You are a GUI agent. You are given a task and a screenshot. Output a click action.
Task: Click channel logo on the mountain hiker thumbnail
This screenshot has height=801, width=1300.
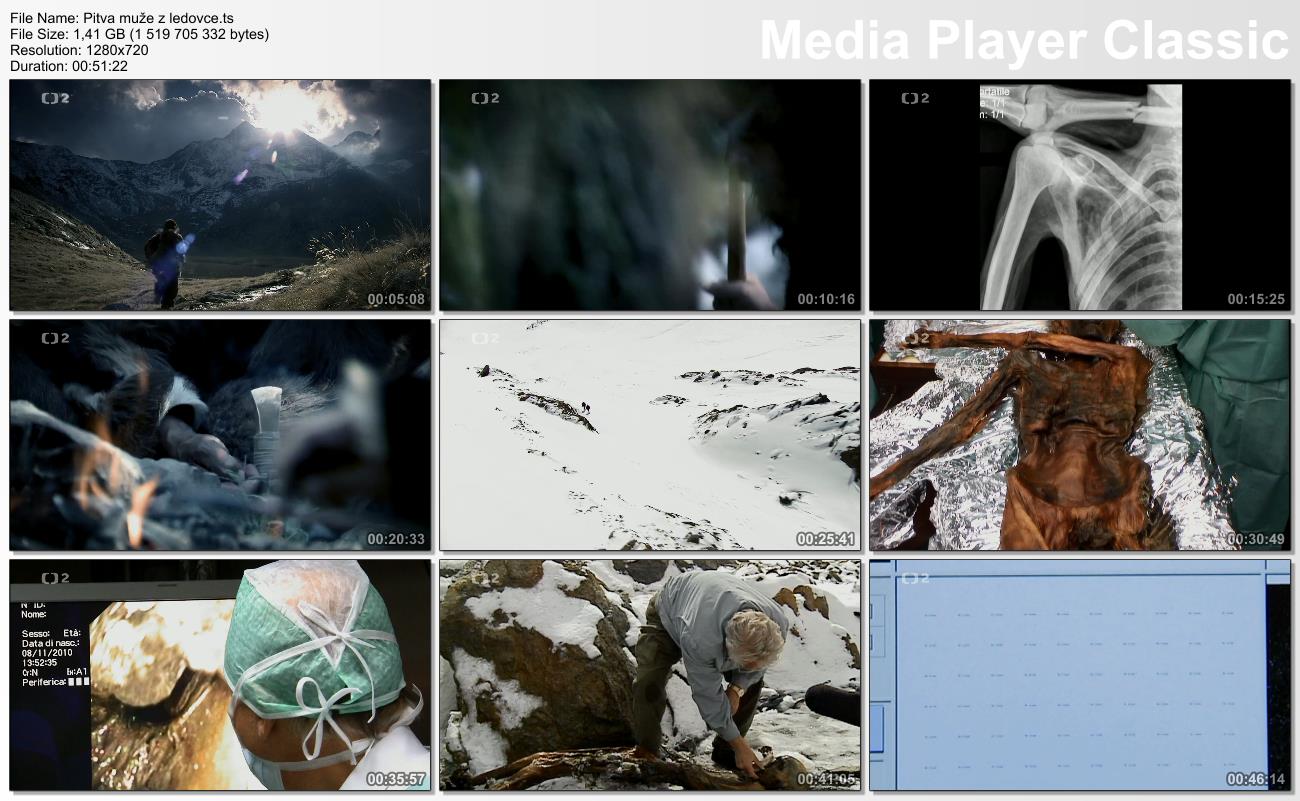[55, 98]
